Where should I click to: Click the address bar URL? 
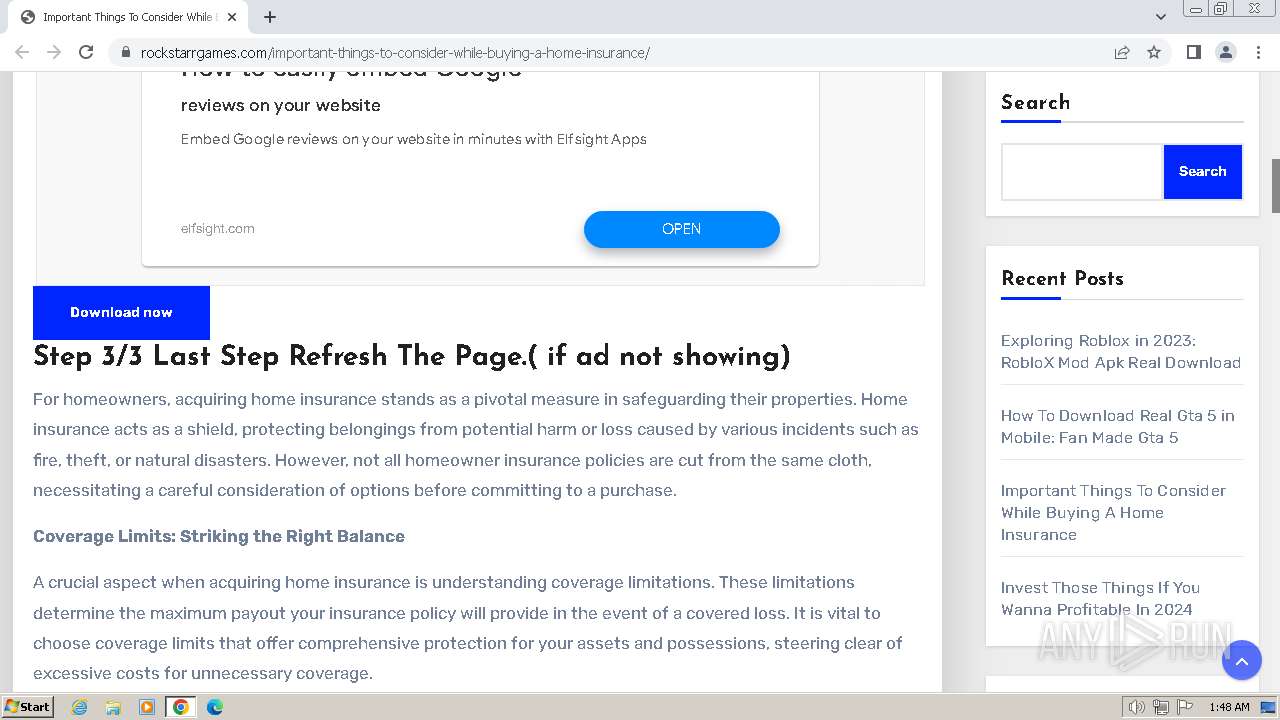coord(395,52)
